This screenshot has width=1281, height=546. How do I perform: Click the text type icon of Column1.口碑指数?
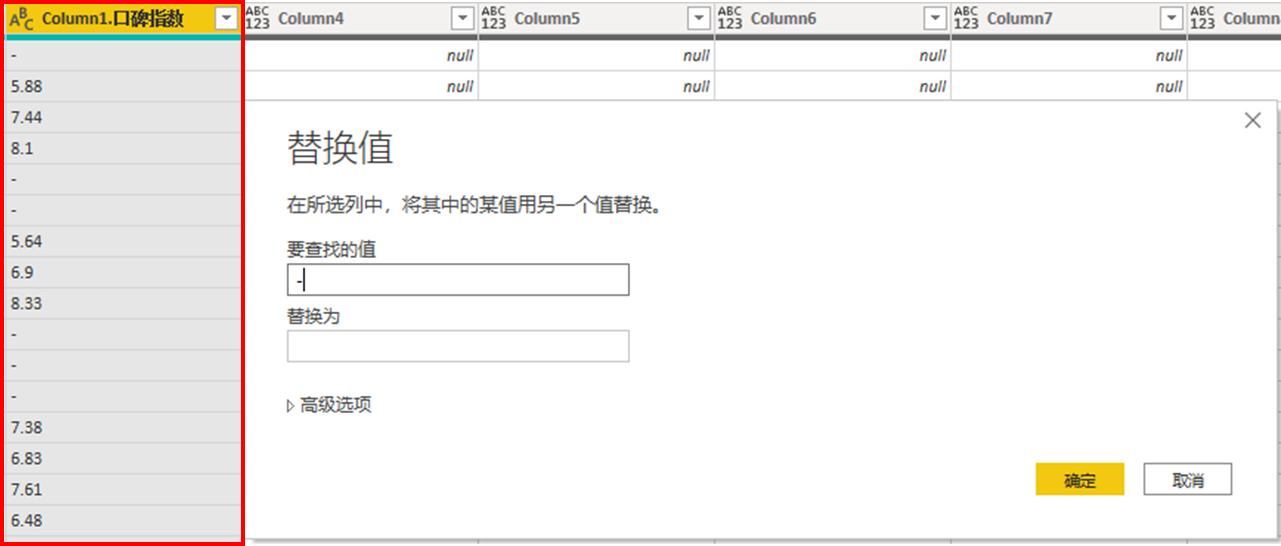pos(20,18)
